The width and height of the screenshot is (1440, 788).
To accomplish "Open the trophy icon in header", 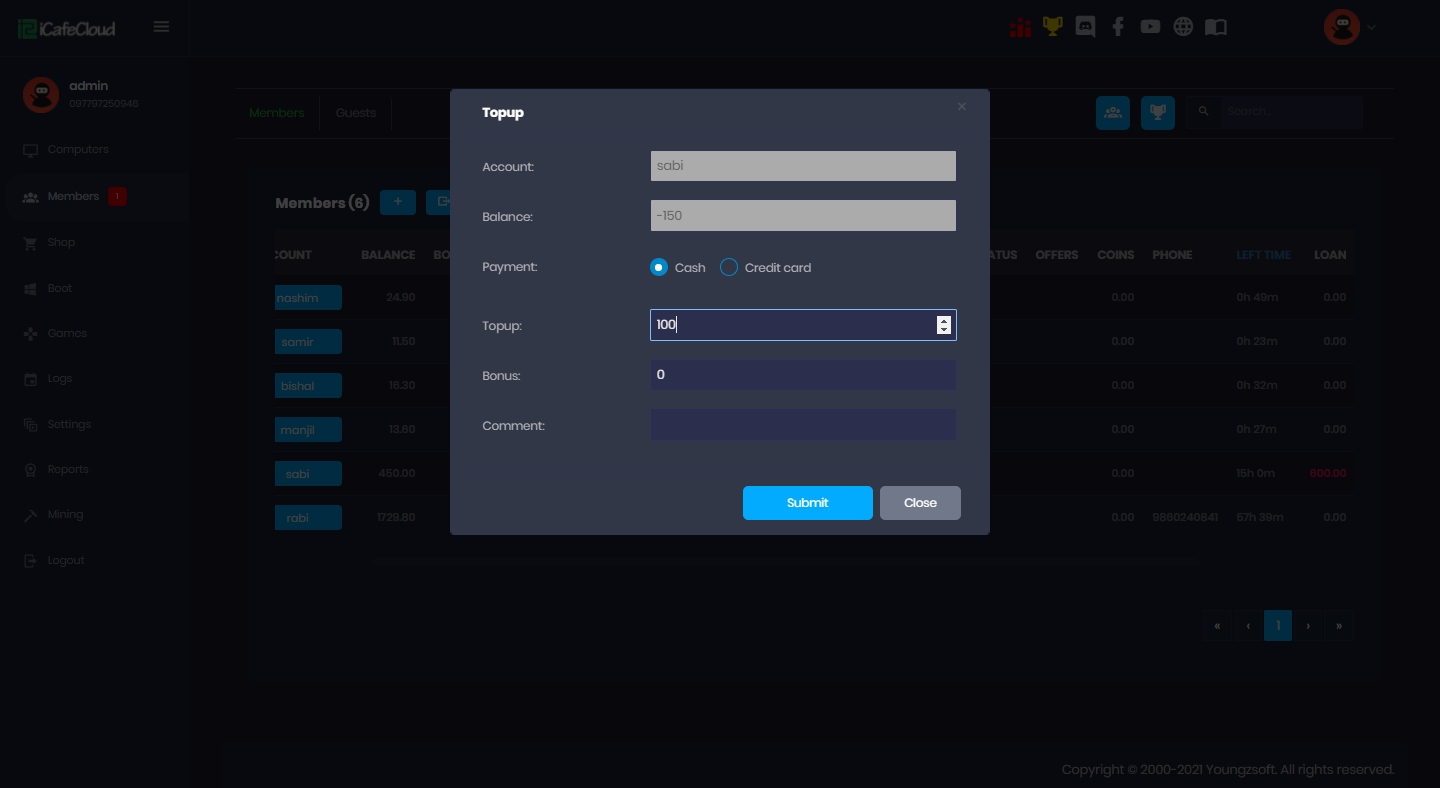I will tap(1052, 27).
